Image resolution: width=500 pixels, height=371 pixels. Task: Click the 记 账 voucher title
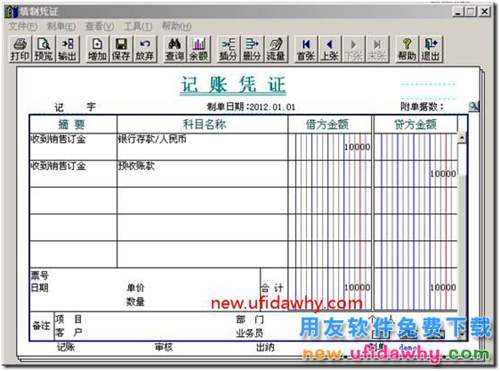point(233,85)
